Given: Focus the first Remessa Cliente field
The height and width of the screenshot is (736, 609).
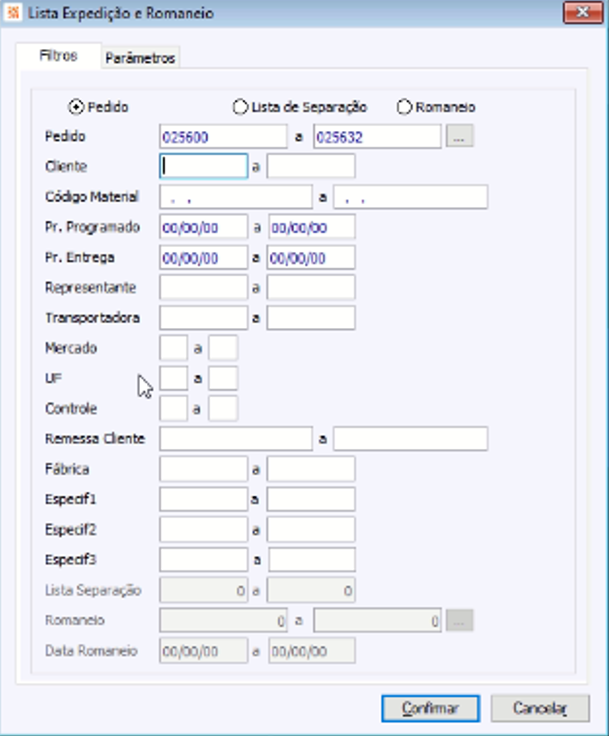Looking at the screenshot, I should click(235, 439).
